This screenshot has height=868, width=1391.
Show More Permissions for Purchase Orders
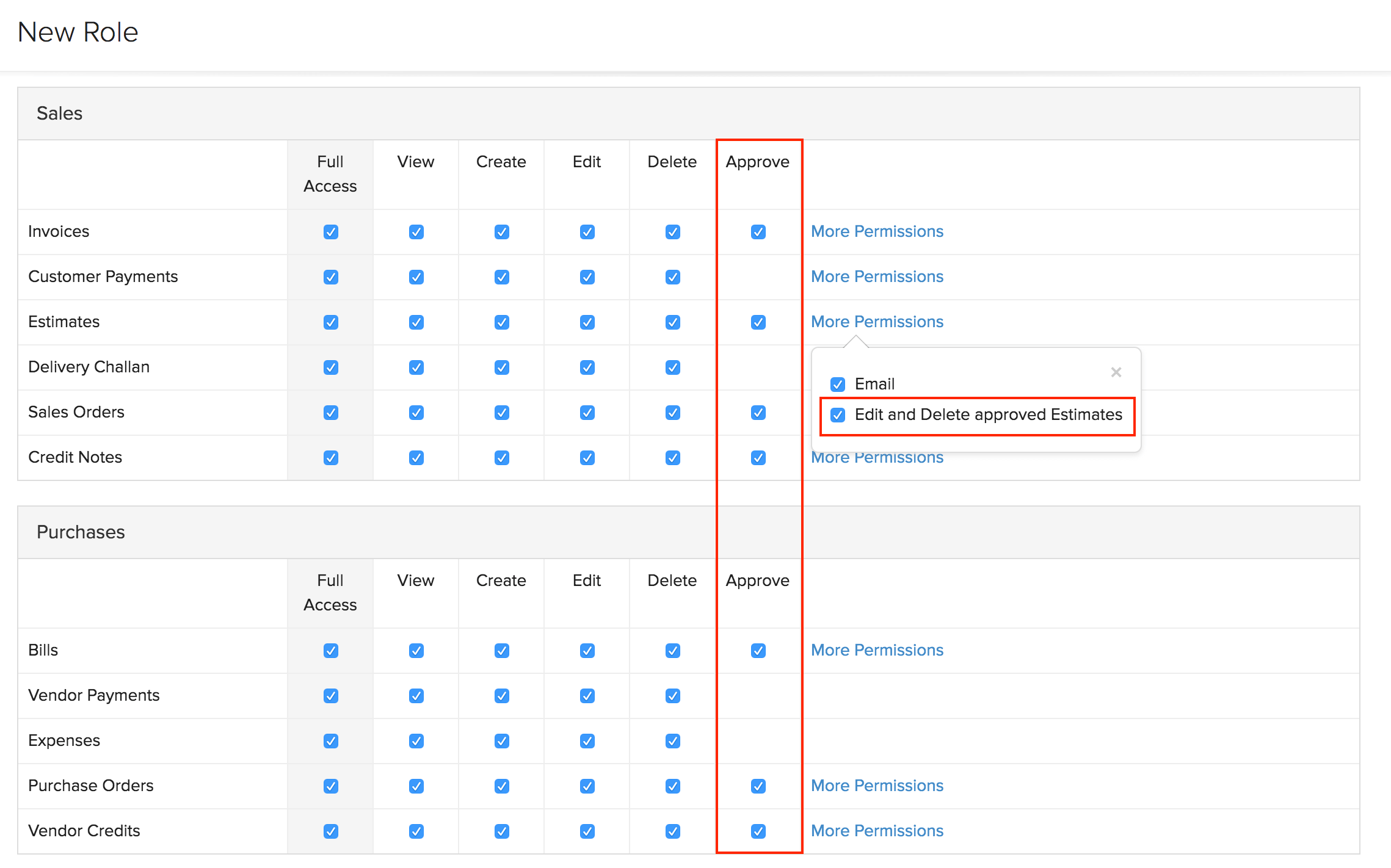[x=877, y=786]
